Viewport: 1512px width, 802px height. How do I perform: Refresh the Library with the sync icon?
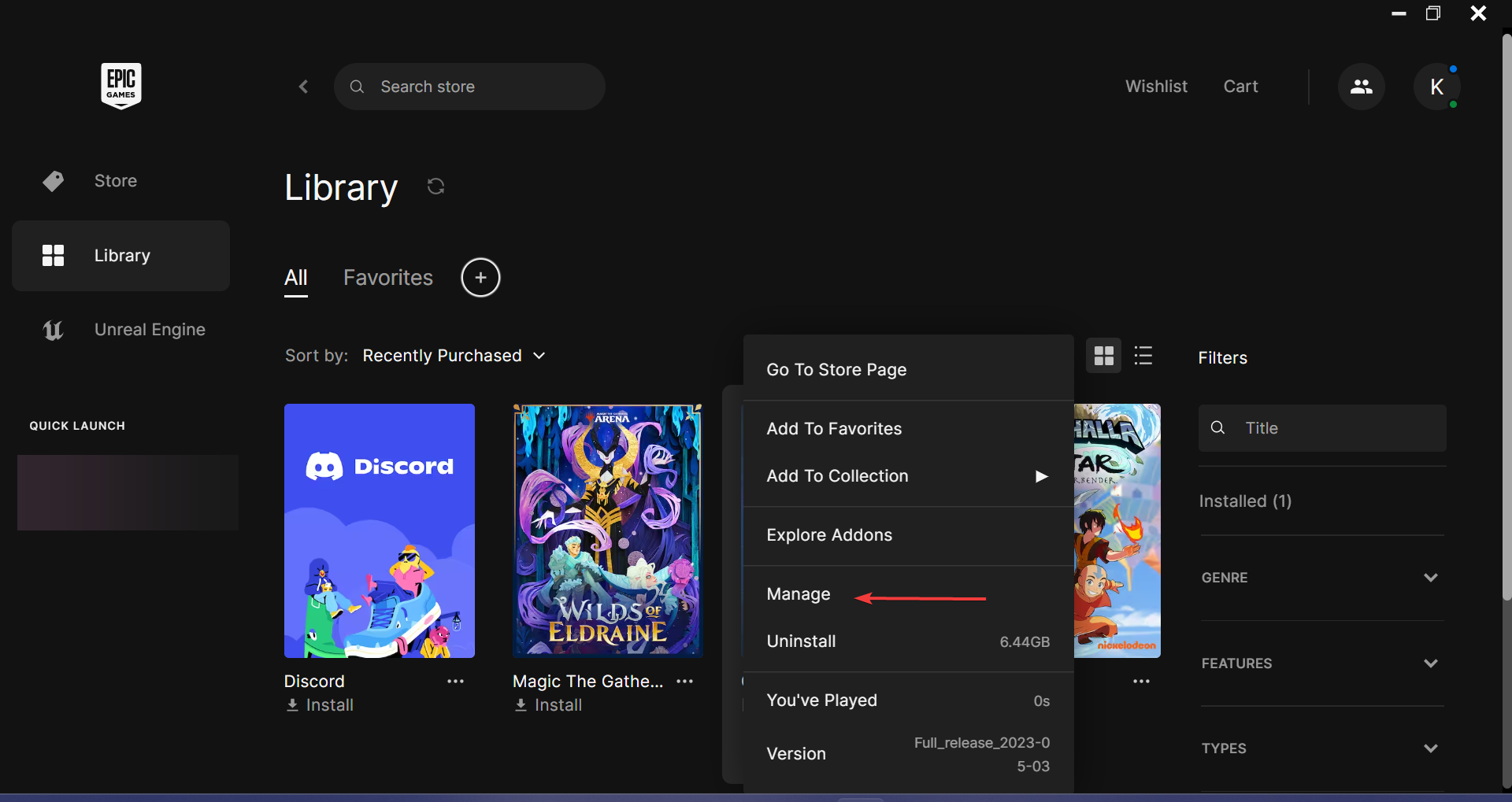pos(435,187)
